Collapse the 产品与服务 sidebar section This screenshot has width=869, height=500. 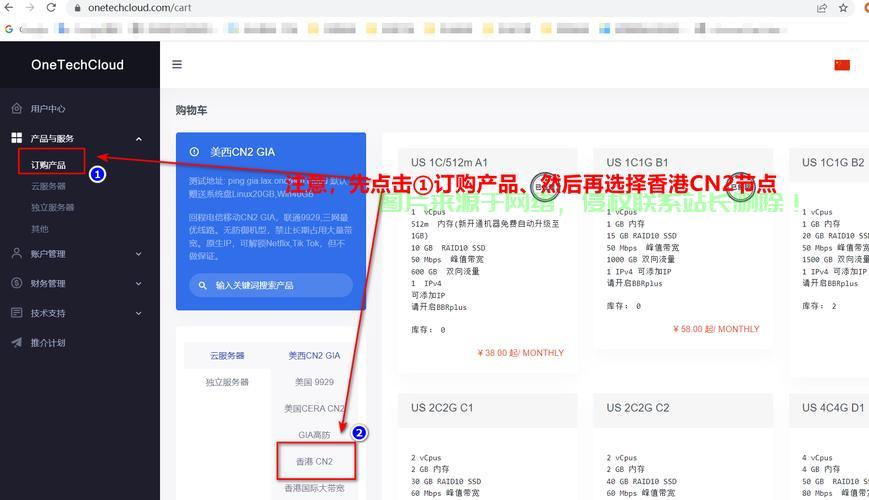138,139
